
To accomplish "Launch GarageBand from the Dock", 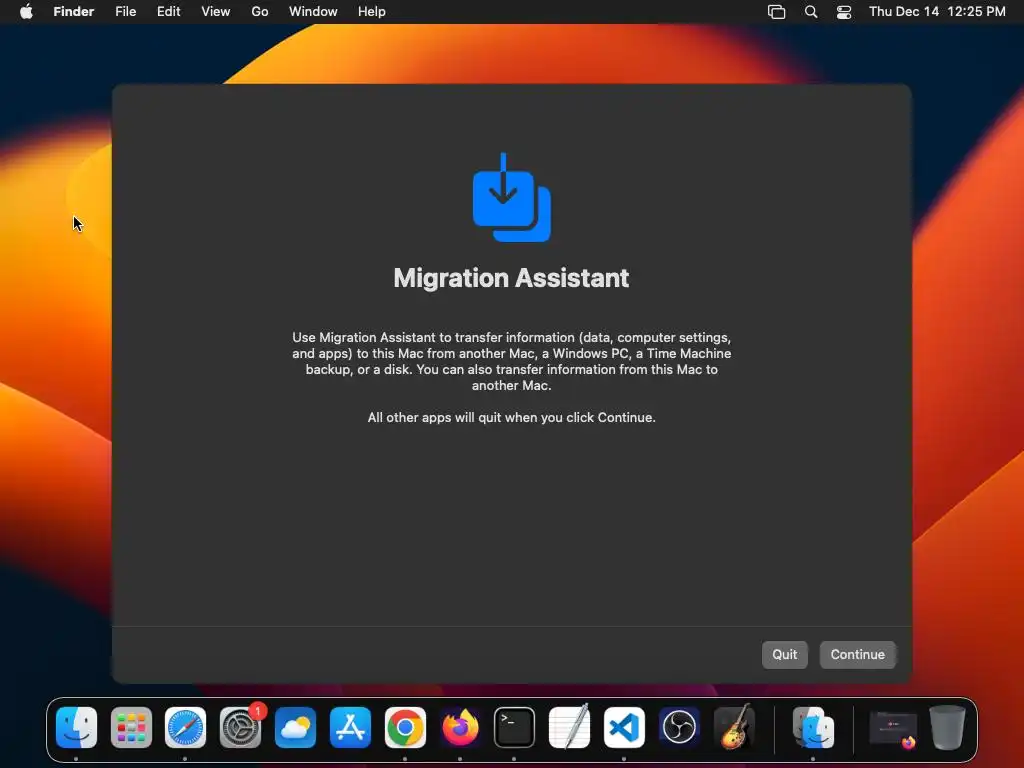I will [734, 728].
